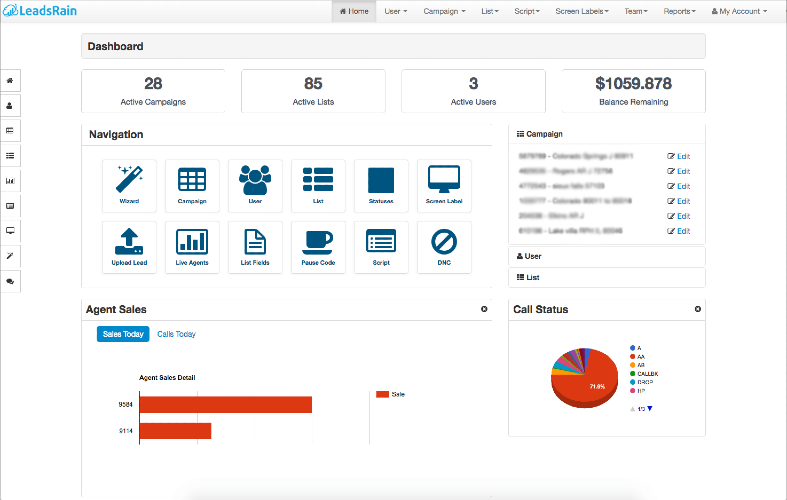The image size is (787, 500).
Task: Open the Statuses tile
Action: 381,186
